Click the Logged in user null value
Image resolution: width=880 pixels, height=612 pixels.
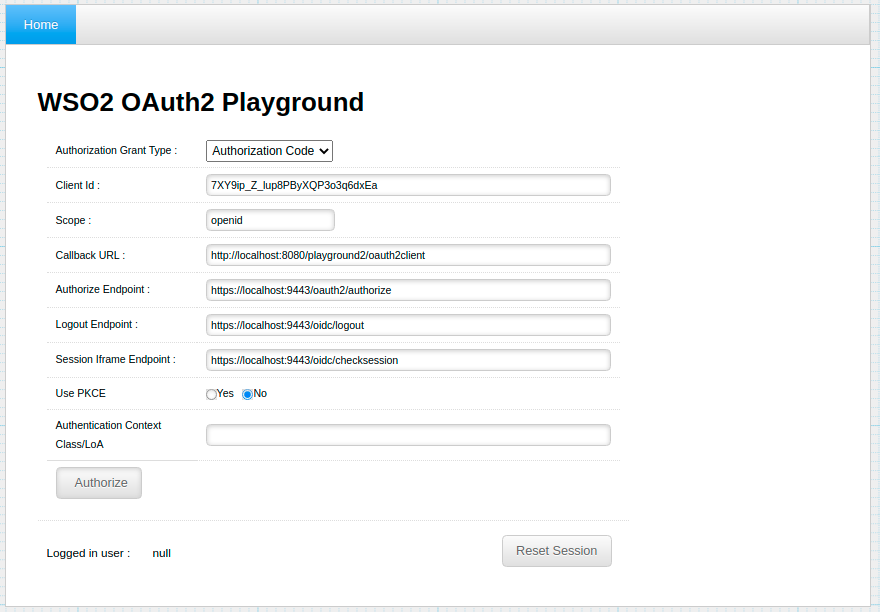tap(162, 553)
